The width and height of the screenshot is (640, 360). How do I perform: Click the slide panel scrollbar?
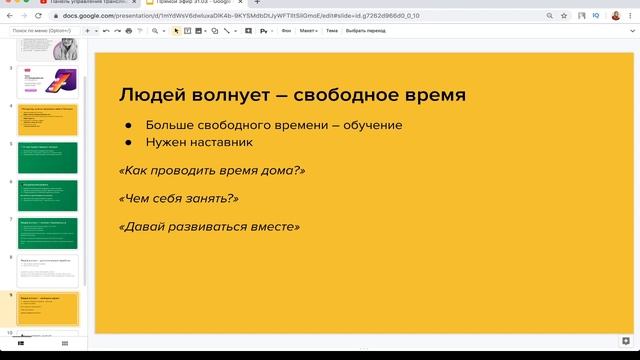point(85,182)
